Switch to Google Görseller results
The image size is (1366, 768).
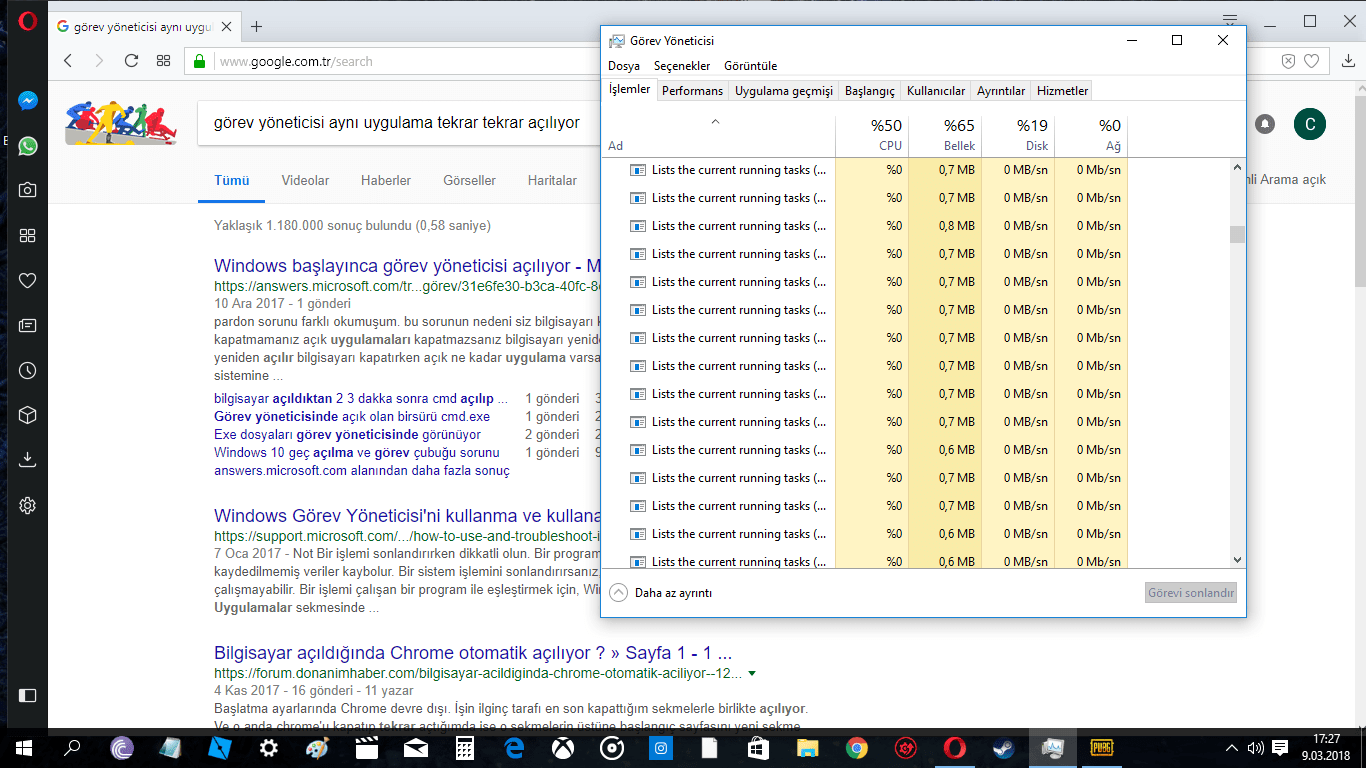(470, 181)
